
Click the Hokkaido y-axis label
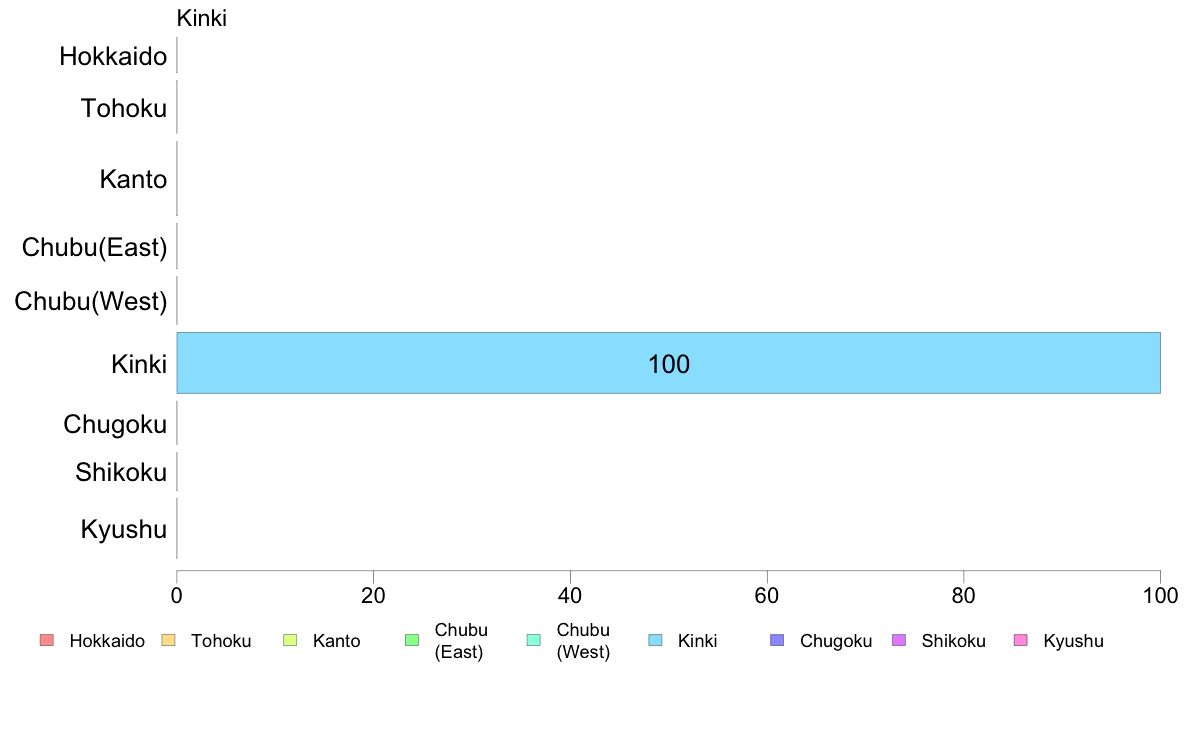[x=113, y=56]
